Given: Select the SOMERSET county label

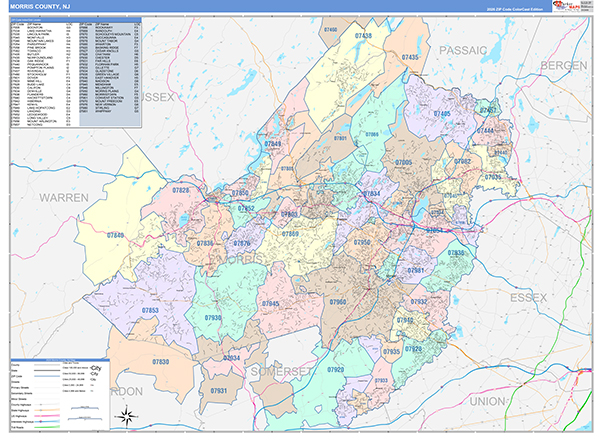Looking at the screenshot, I should 281,372.
